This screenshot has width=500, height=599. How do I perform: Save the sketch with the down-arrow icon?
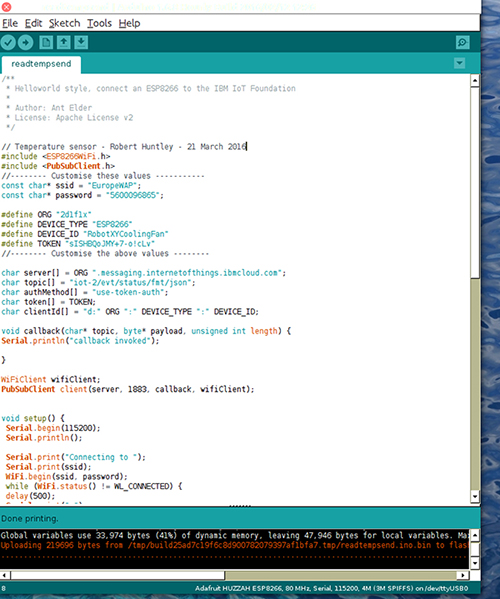pos(81,42)
